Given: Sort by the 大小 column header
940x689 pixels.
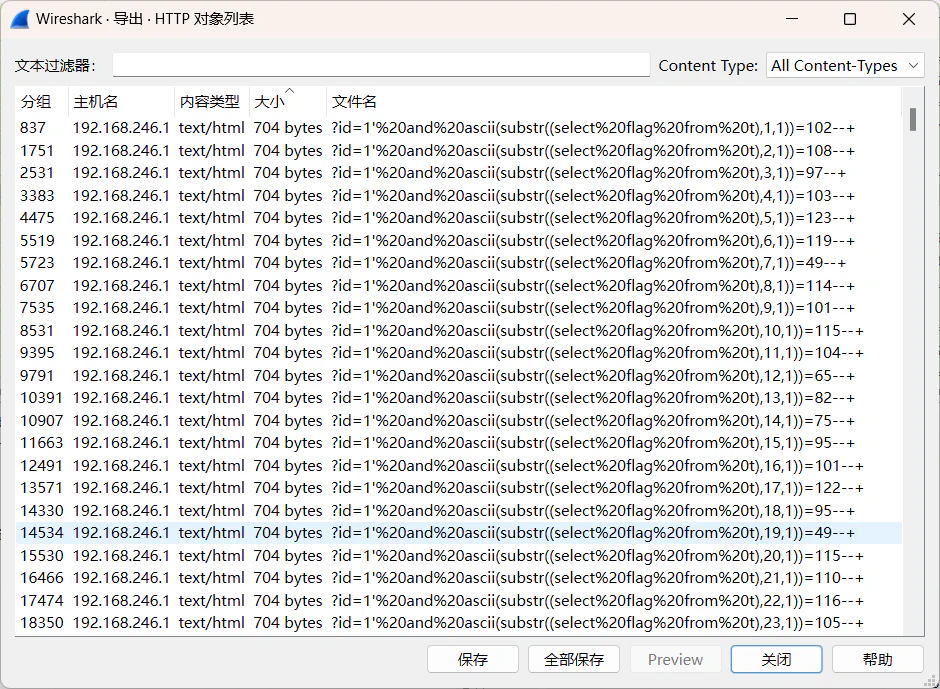Looking at the screenshot, I should 288,101.
